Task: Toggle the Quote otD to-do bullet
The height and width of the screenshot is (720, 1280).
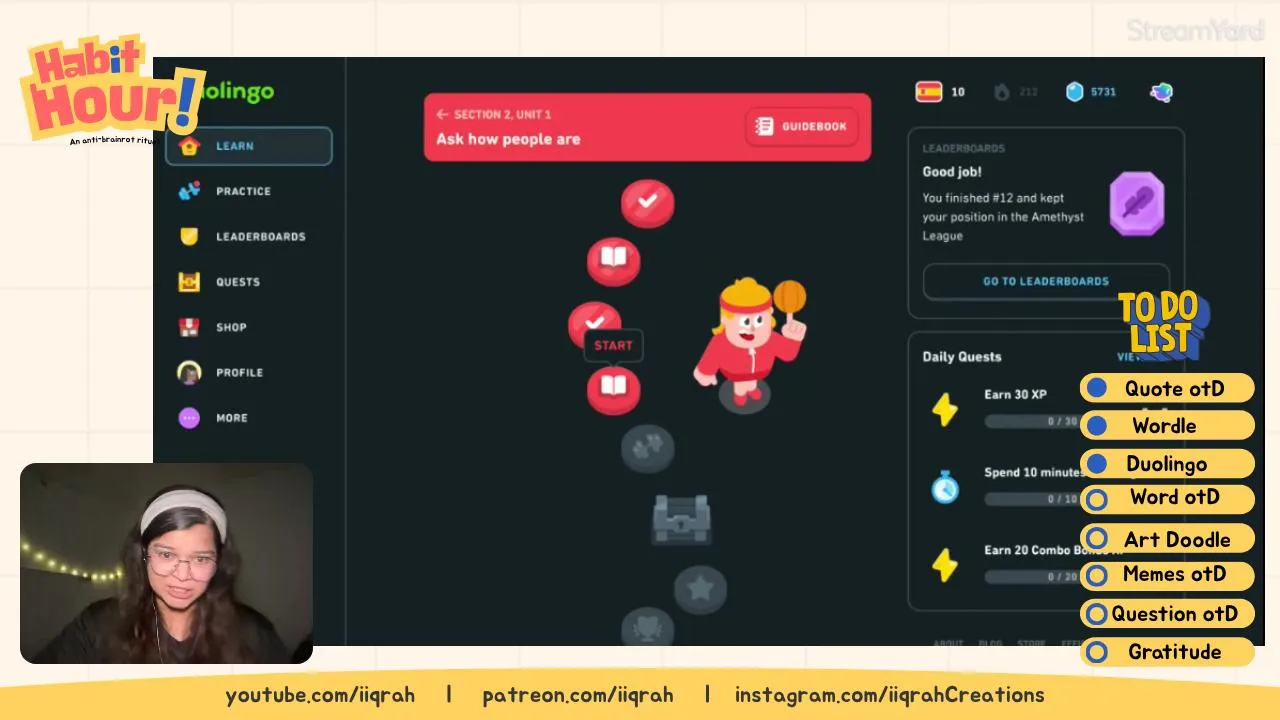Action: pyautogui.click(x=1097, y=388)
